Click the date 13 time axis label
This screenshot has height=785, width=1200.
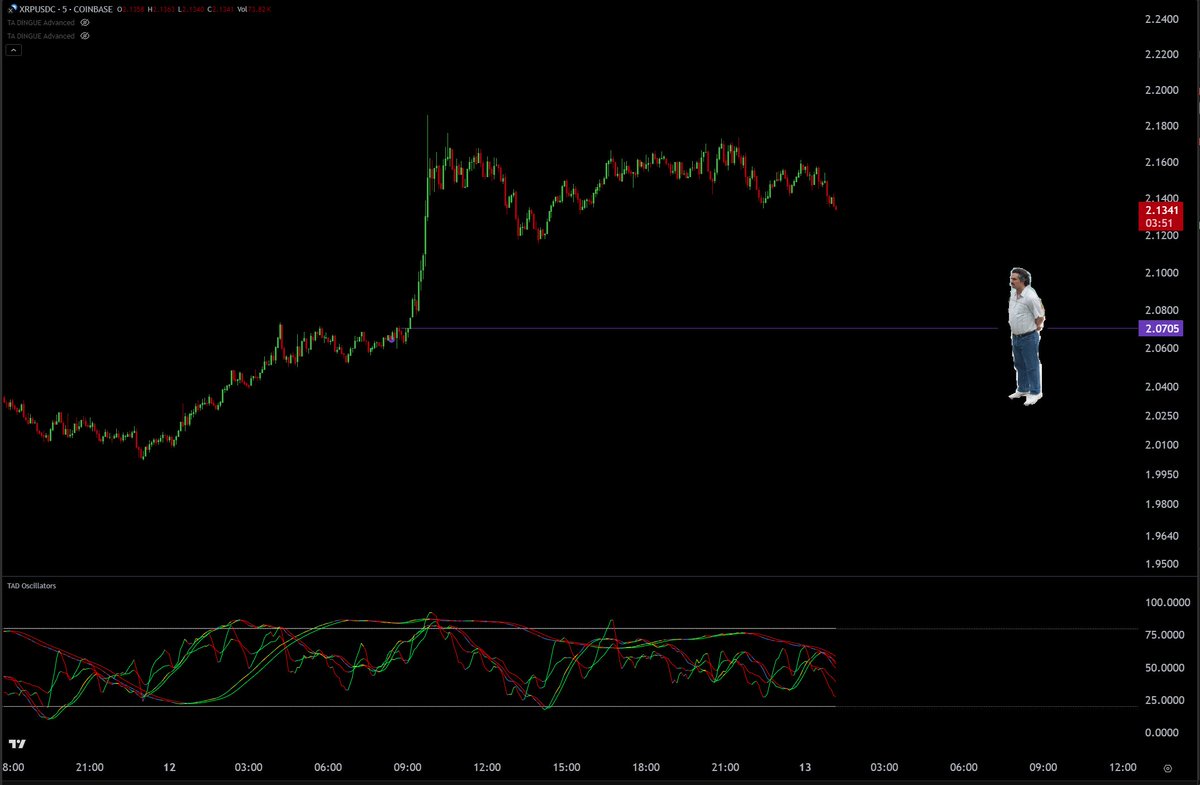(x=805, y=767)
